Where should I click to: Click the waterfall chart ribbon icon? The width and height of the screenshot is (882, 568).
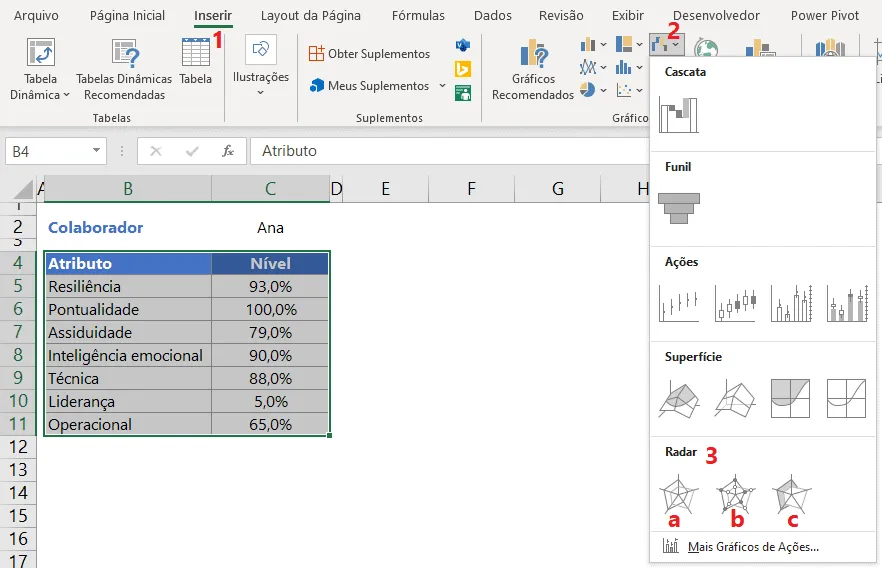(660, 44)
